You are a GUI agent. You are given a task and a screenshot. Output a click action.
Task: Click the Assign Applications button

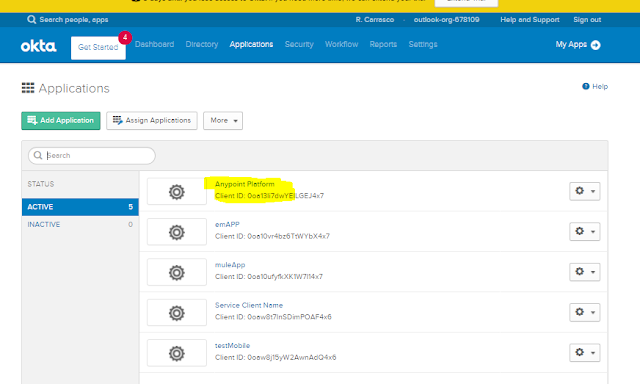[x=152, y=120]
